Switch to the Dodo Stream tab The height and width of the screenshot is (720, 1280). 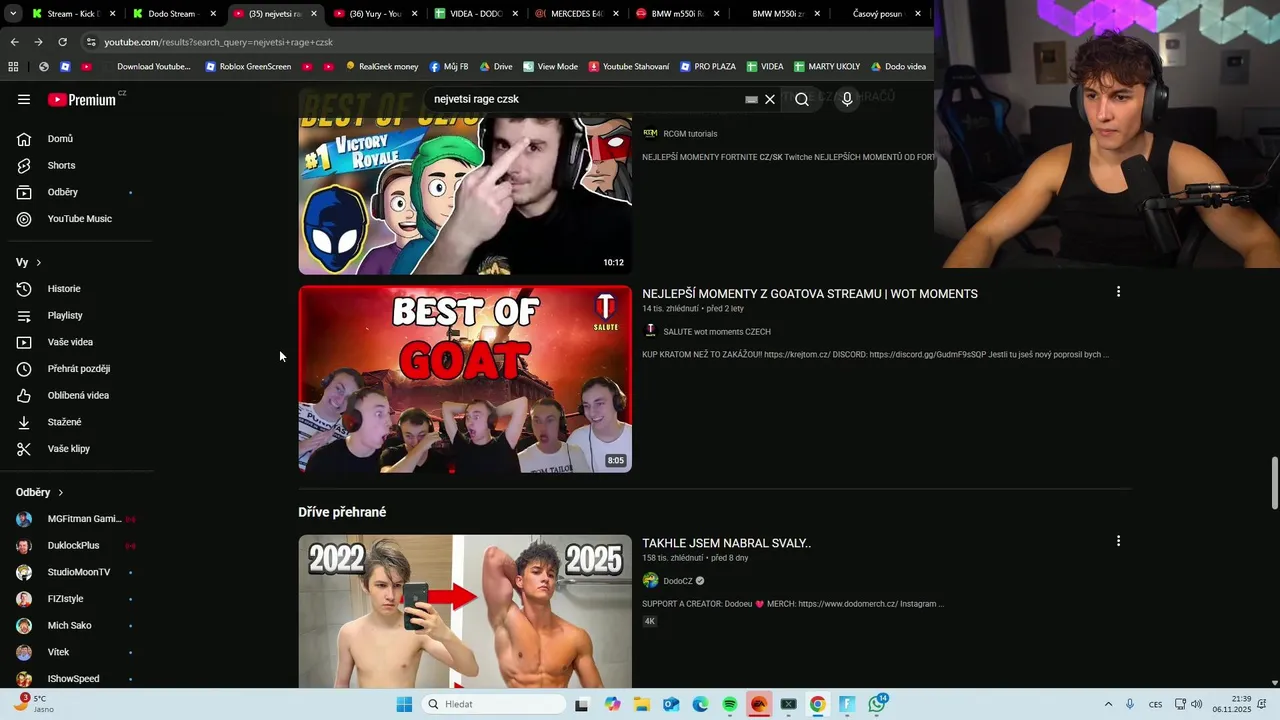[x=174, y=14]
